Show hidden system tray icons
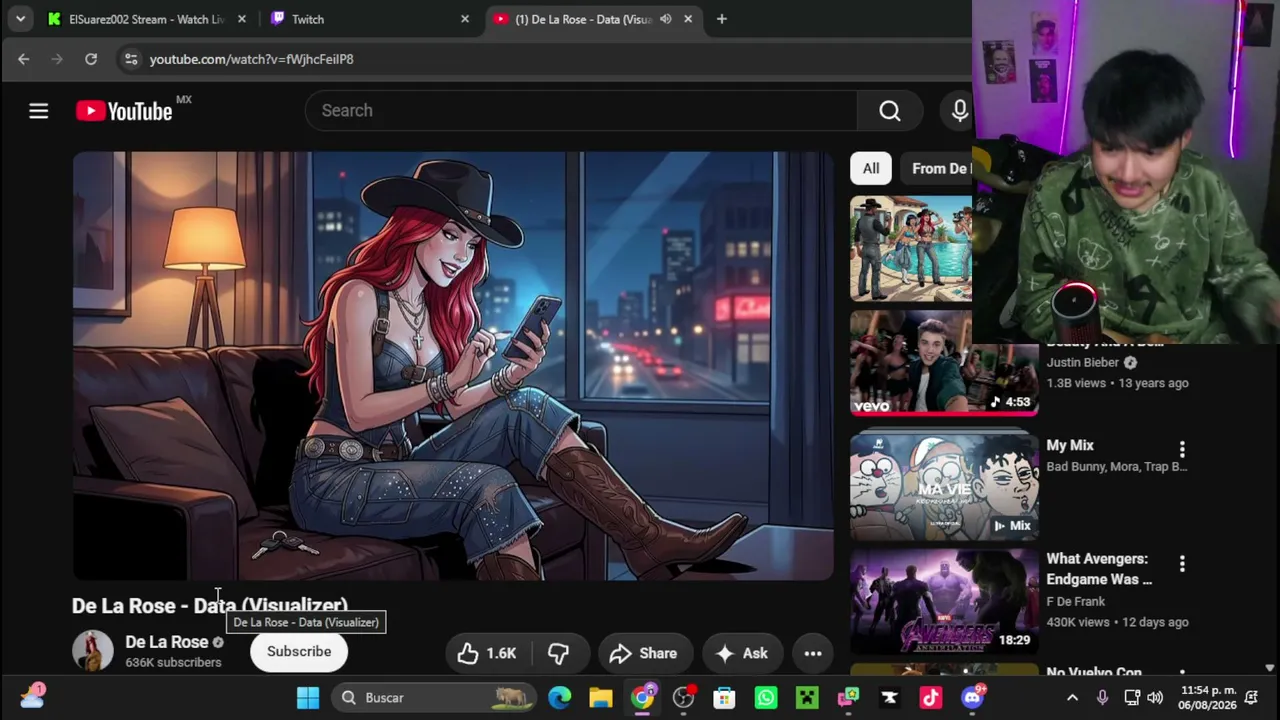Screen dimensions: 1280x720 click(x=1072, y=697)
